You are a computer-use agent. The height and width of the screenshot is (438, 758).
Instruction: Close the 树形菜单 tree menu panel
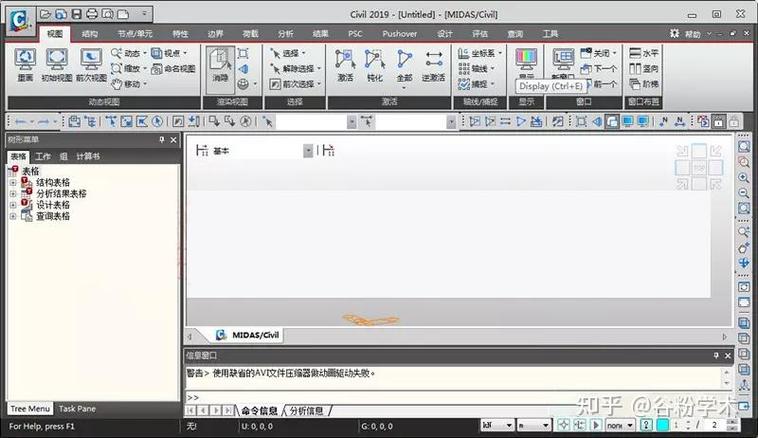[174, 140]
